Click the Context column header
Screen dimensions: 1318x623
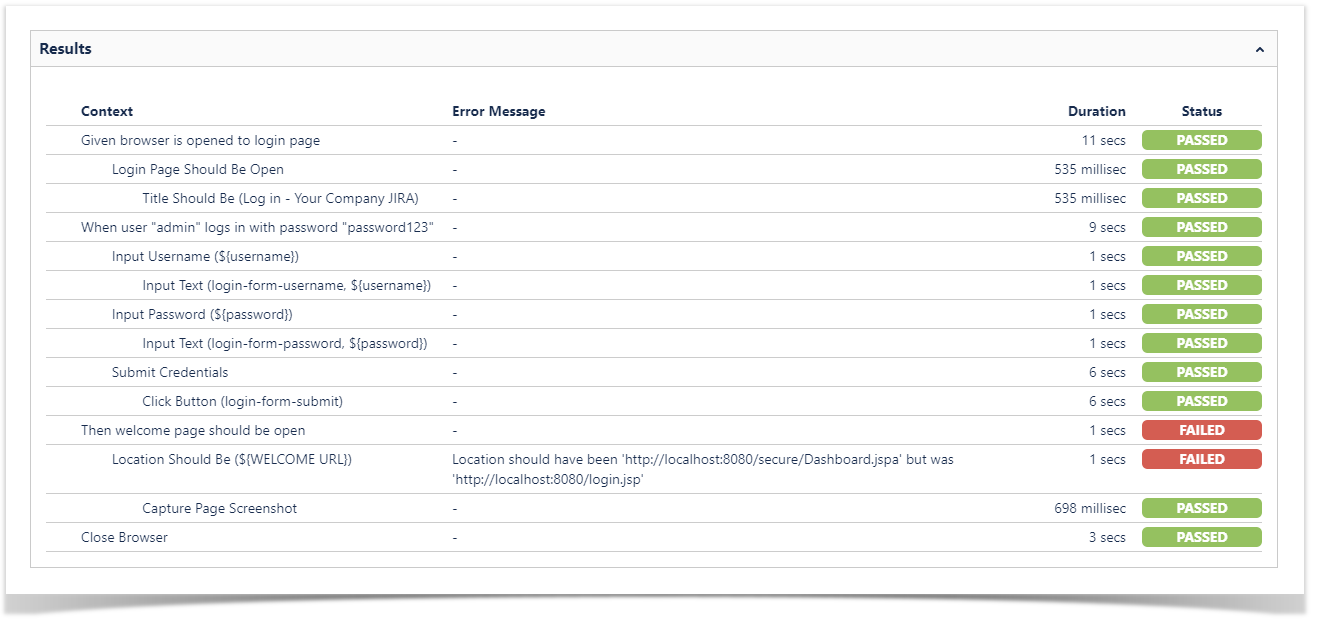pos(107,111)
